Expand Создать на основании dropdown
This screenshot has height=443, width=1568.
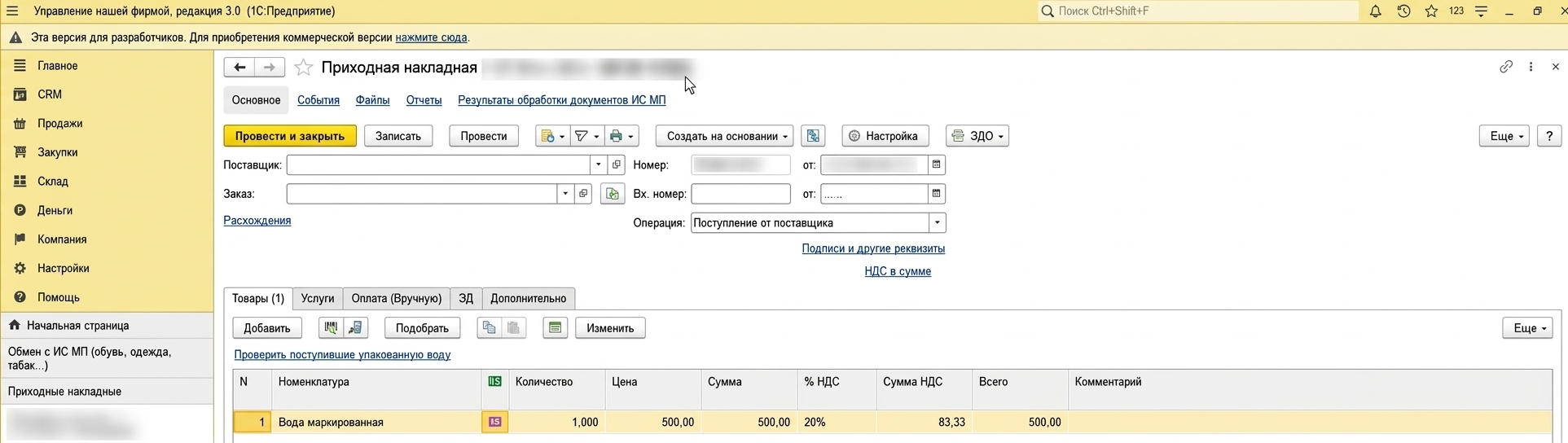coord(724,136)
